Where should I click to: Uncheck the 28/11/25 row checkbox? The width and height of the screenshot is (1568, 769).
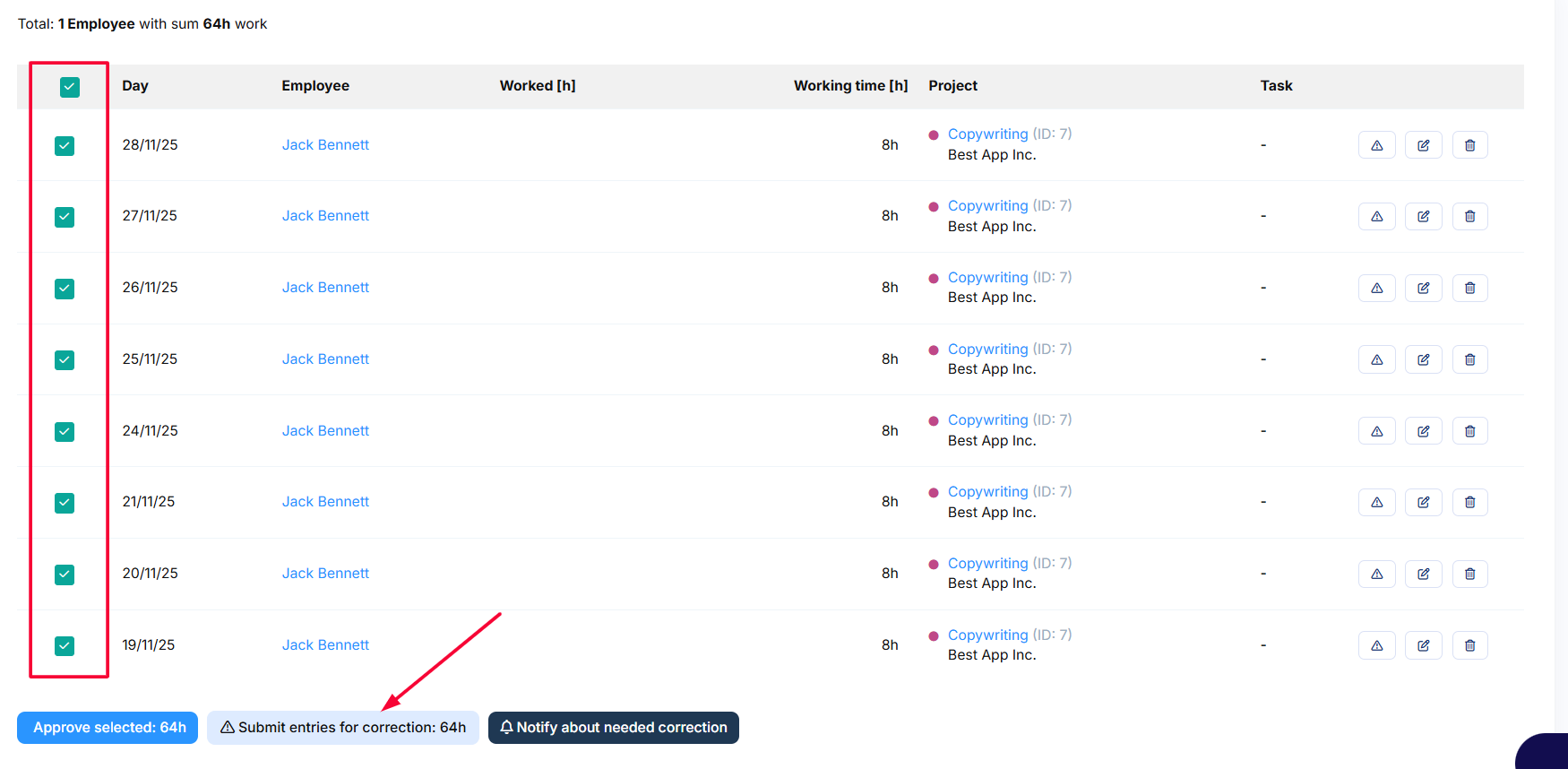pyautogui.click(x=65, y=146)
